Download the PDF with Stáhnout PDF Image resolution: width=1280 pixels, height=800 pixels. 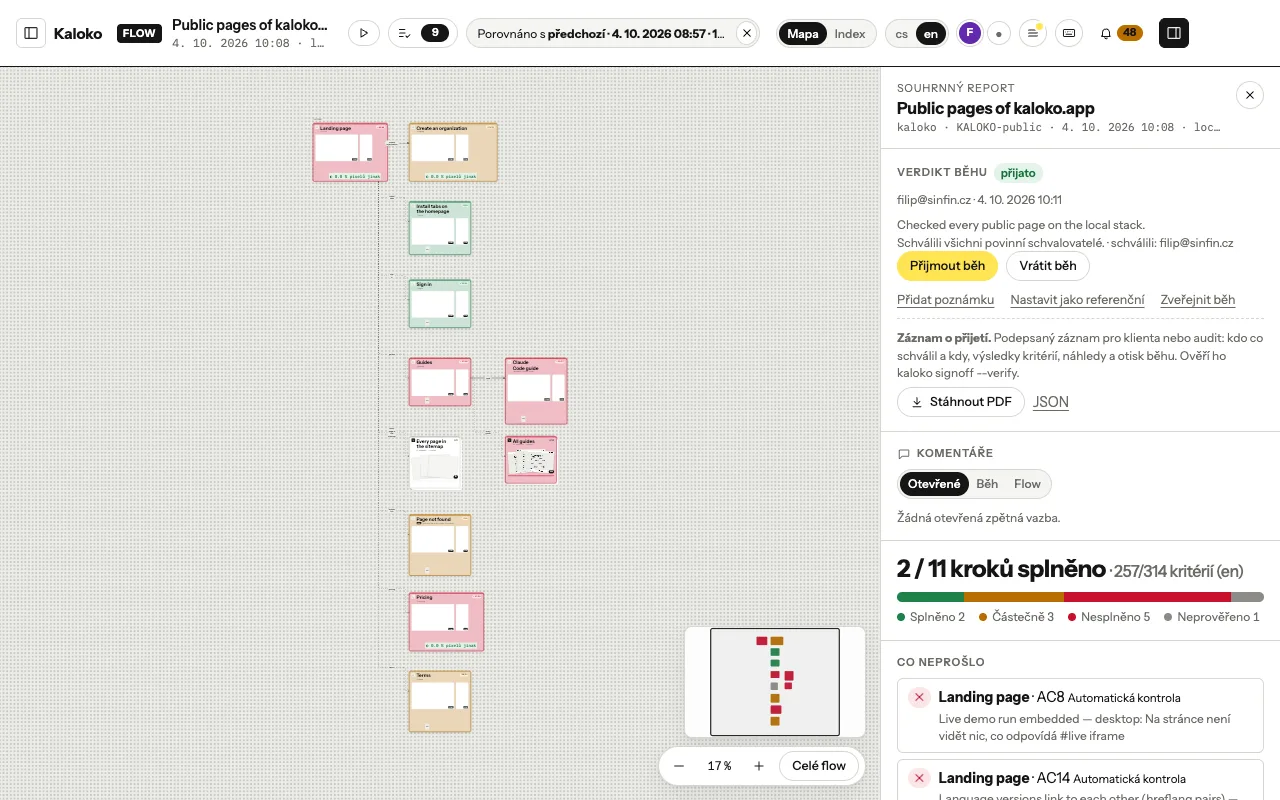[x=961, y=402]
